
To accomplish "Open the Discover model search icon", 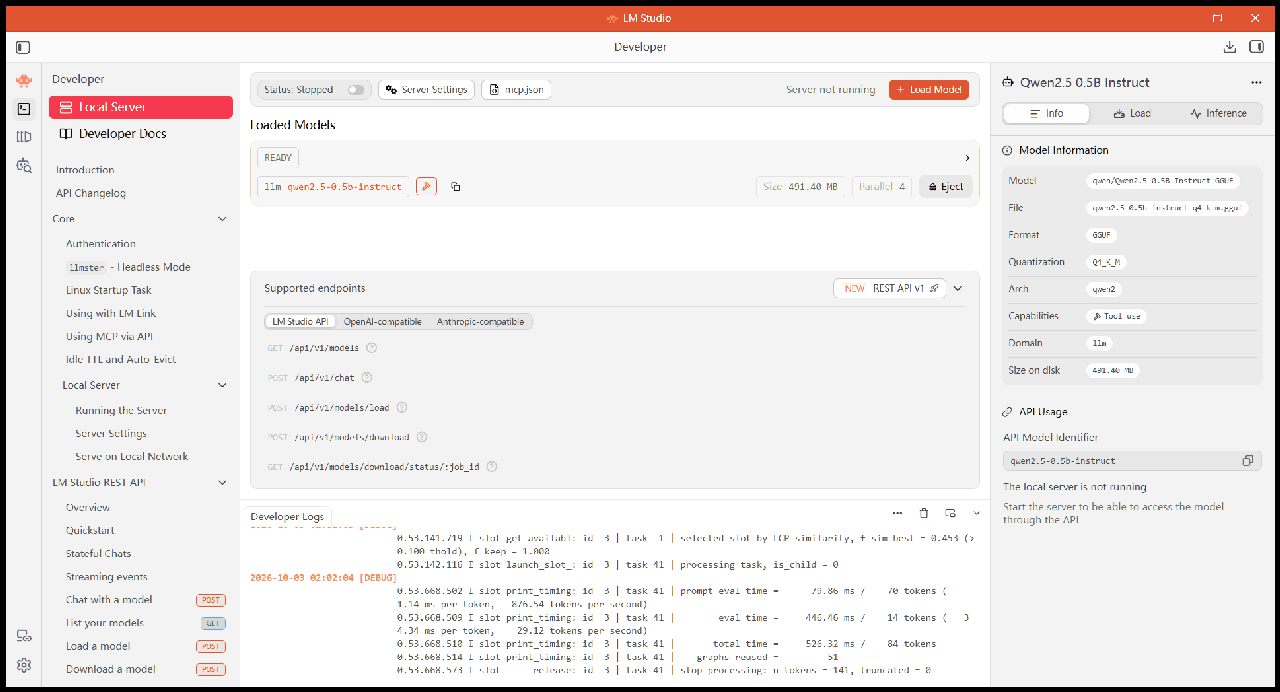I will (24, 165).
